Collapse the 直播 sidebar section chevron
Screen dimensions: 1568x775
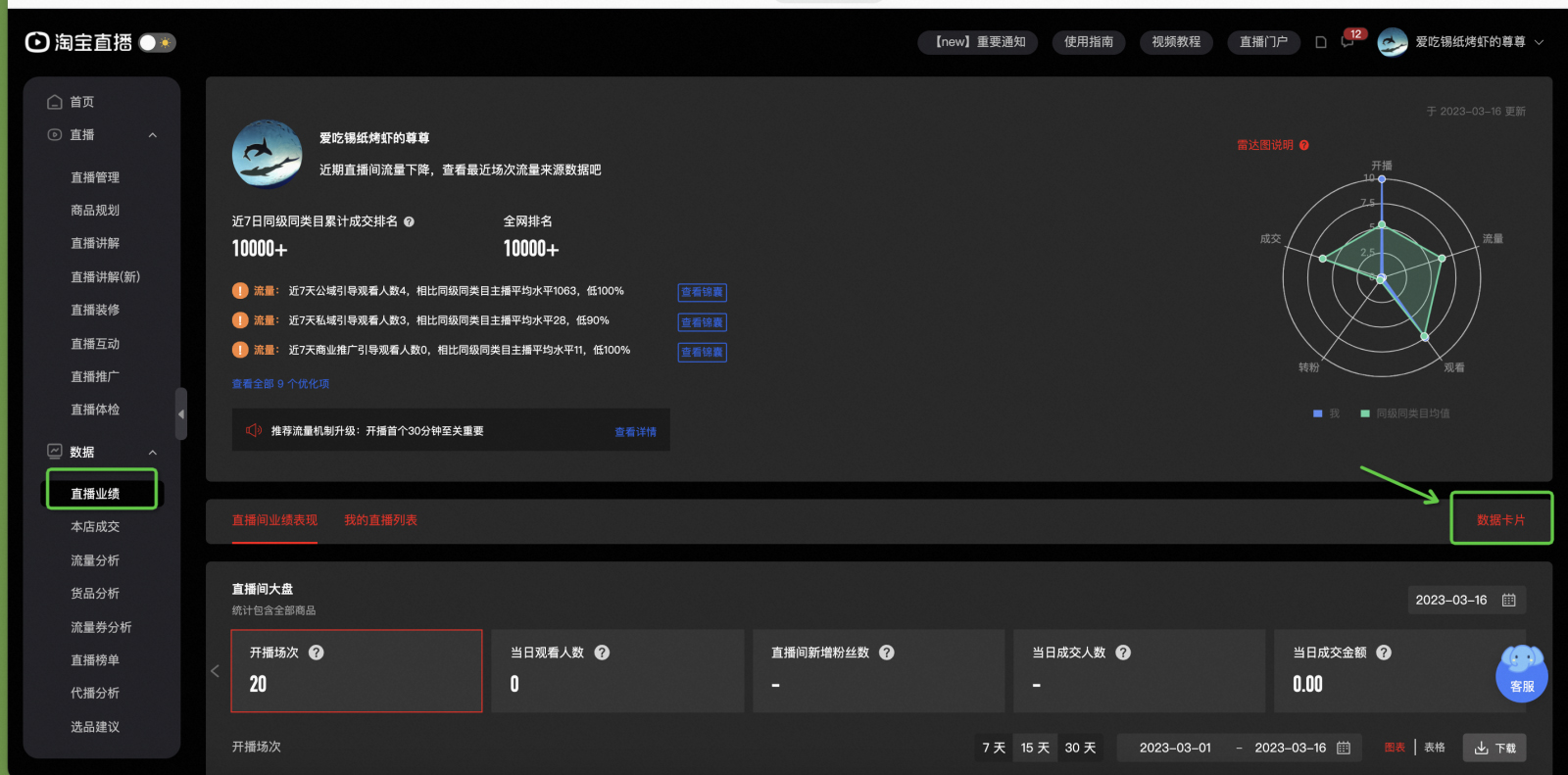click(153, 135)
